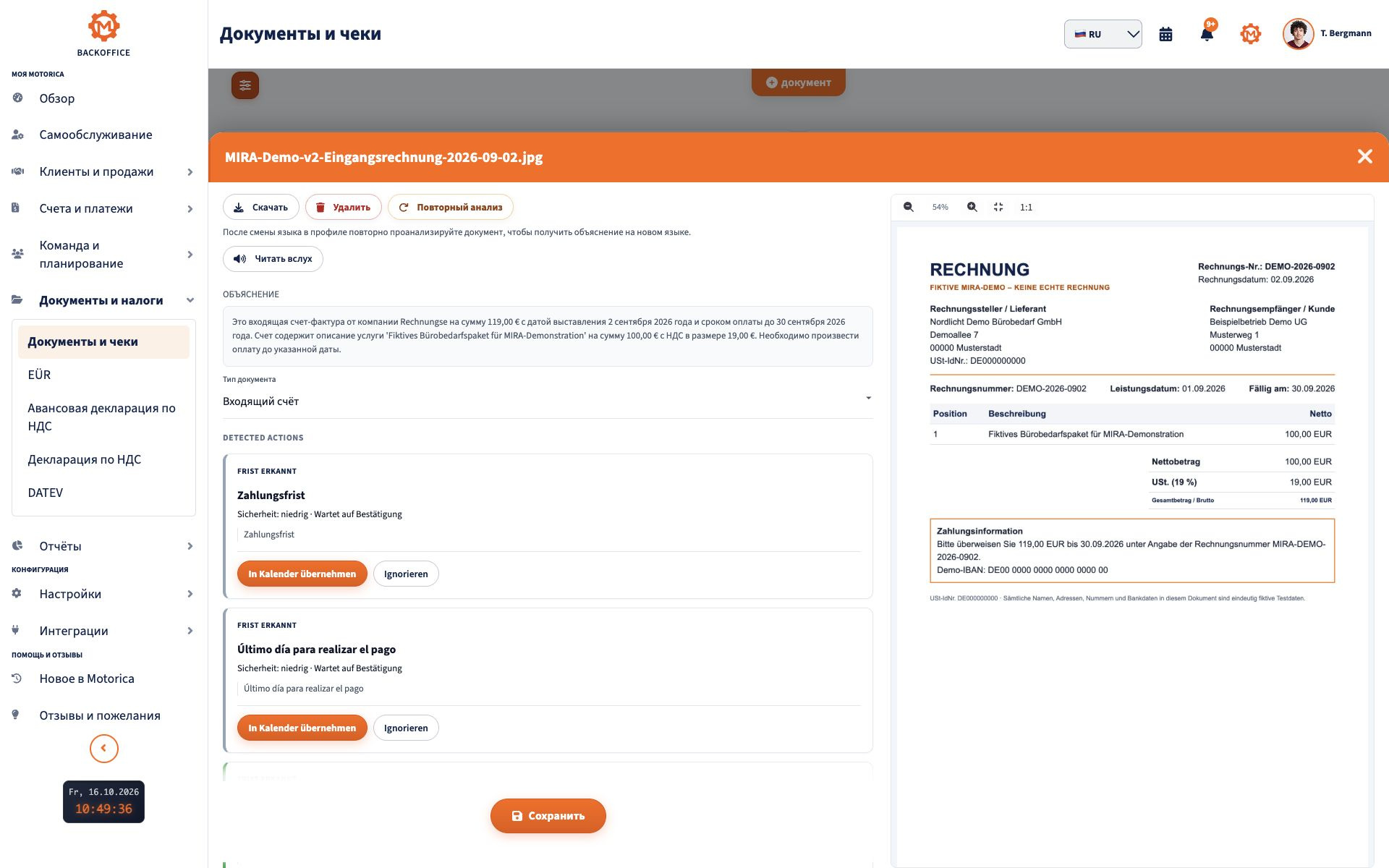Expand Настройки menu
1389x868 pixels.
click(103, 594)
